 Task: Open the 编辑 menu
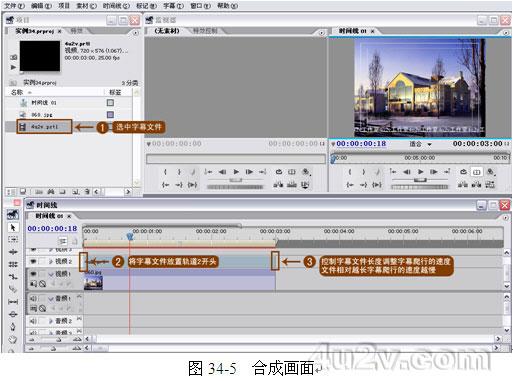(41, 6)
